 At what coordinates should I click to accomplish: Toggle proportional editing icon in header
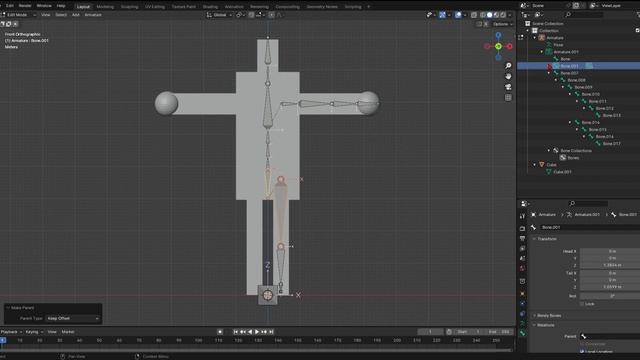point(271,15)
